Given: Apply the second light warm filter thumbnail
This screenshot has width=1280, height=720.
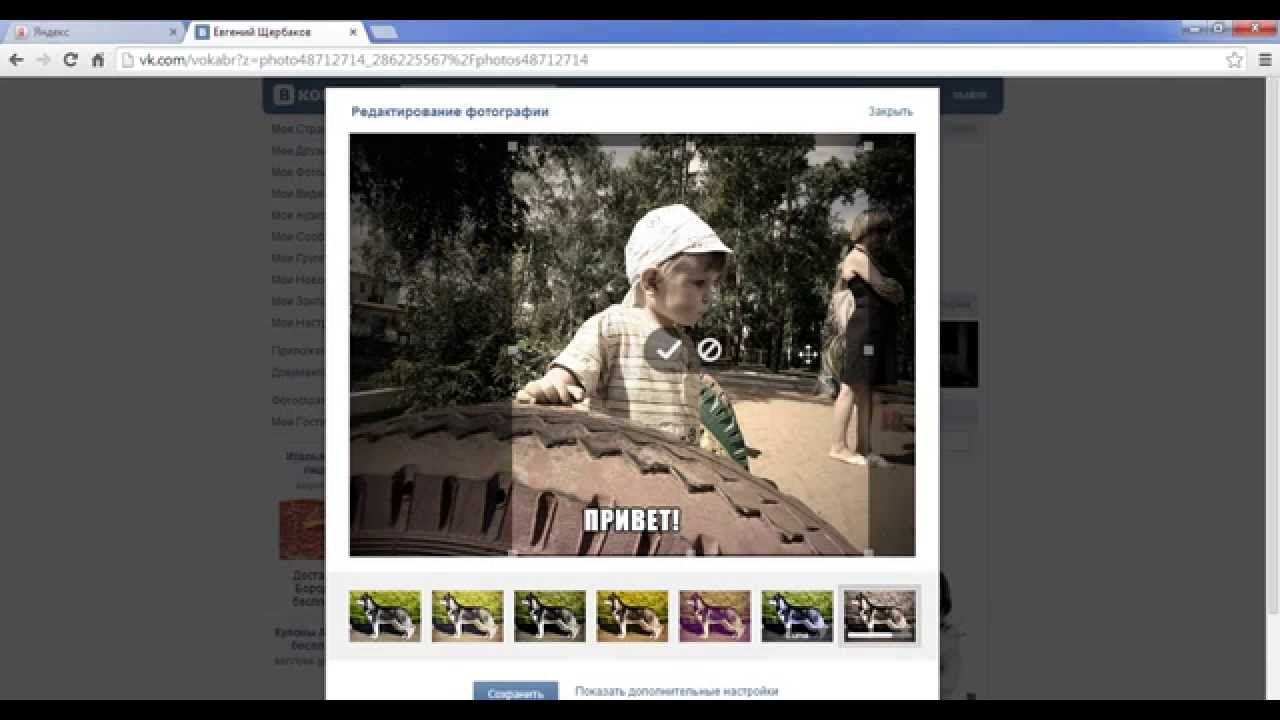Looking at the screenshot, I should [x=467, y=615].
